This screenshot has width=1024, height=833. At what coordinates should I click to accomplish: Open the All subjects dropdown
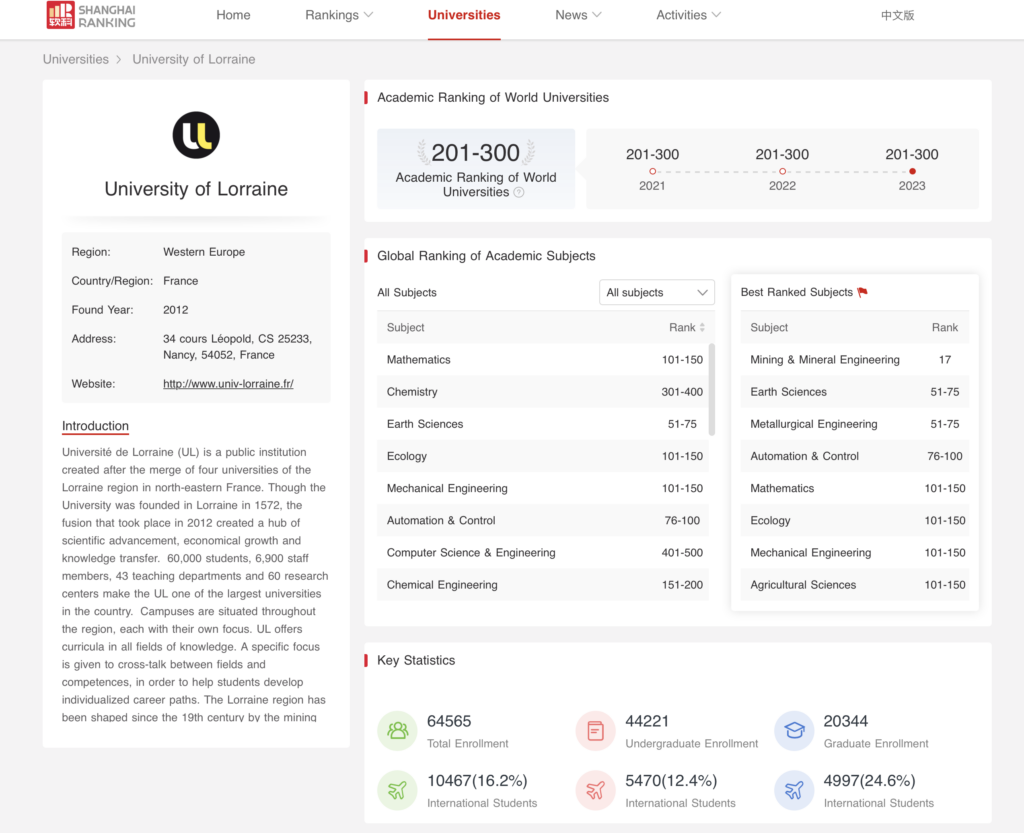click(657, 293)
